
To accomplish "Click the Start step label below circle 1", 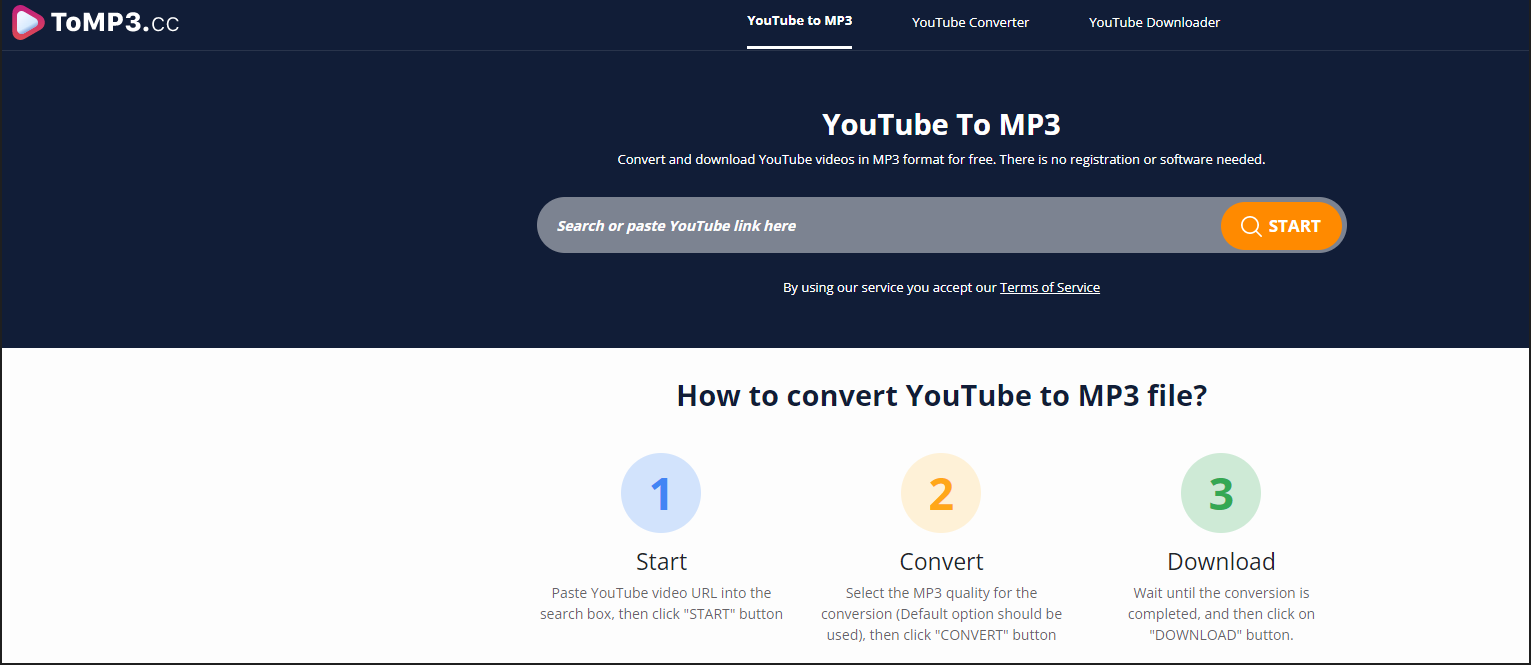I will click(661, 561).
